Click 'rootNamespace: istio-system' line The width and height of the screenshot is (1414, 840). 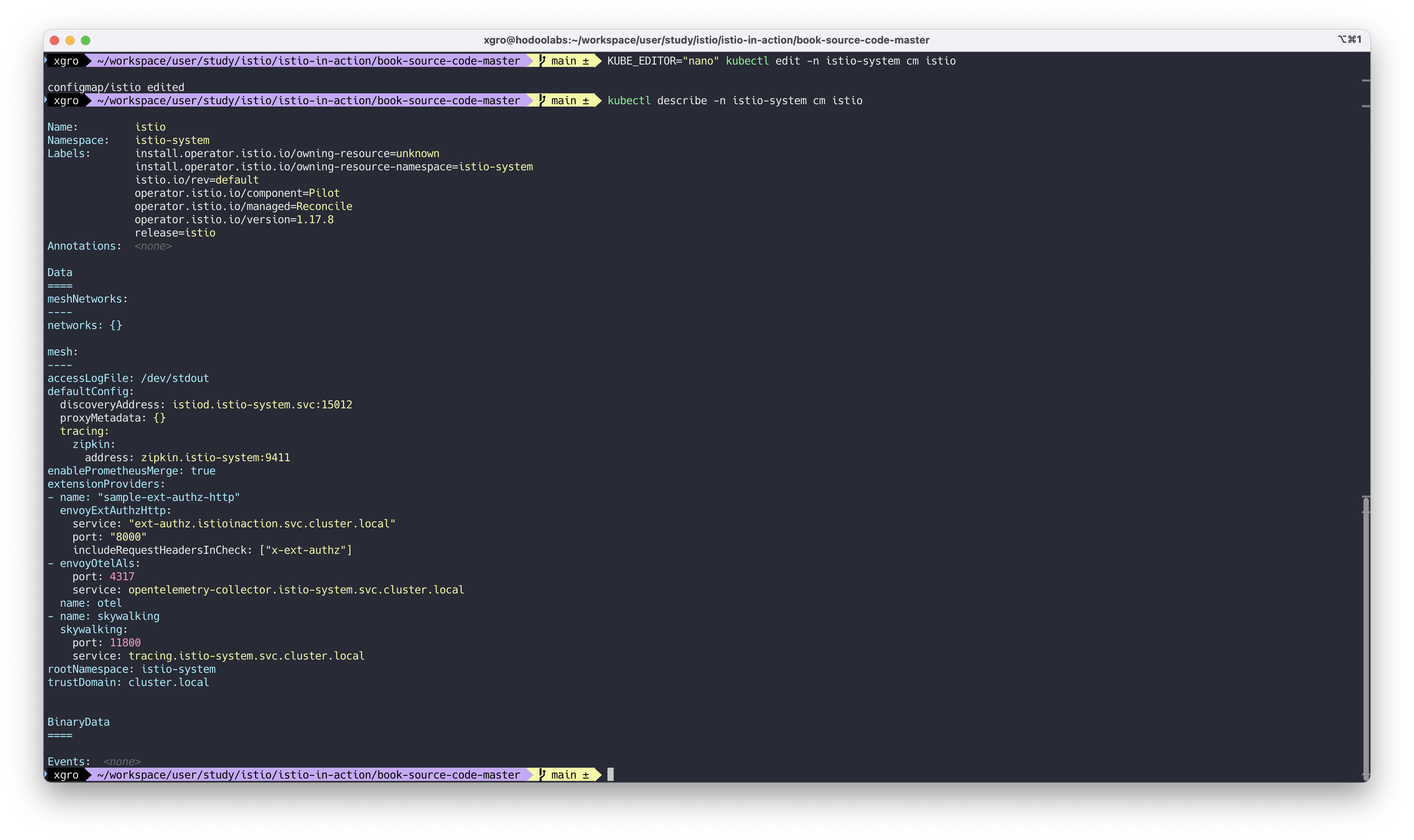pos(131,669)
